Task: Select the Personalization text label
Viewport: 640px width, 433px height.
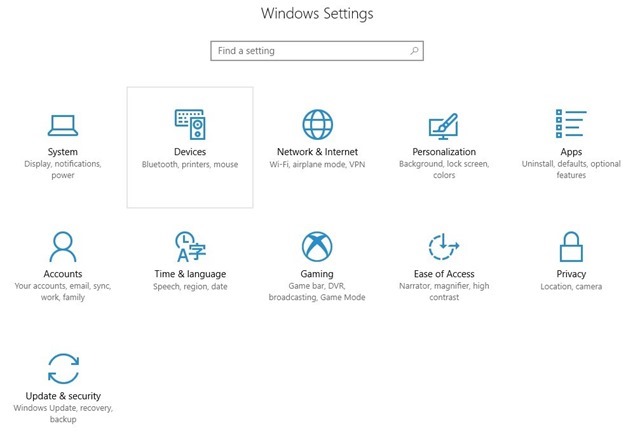Action: pyautogui.click(x=444, y=152)
